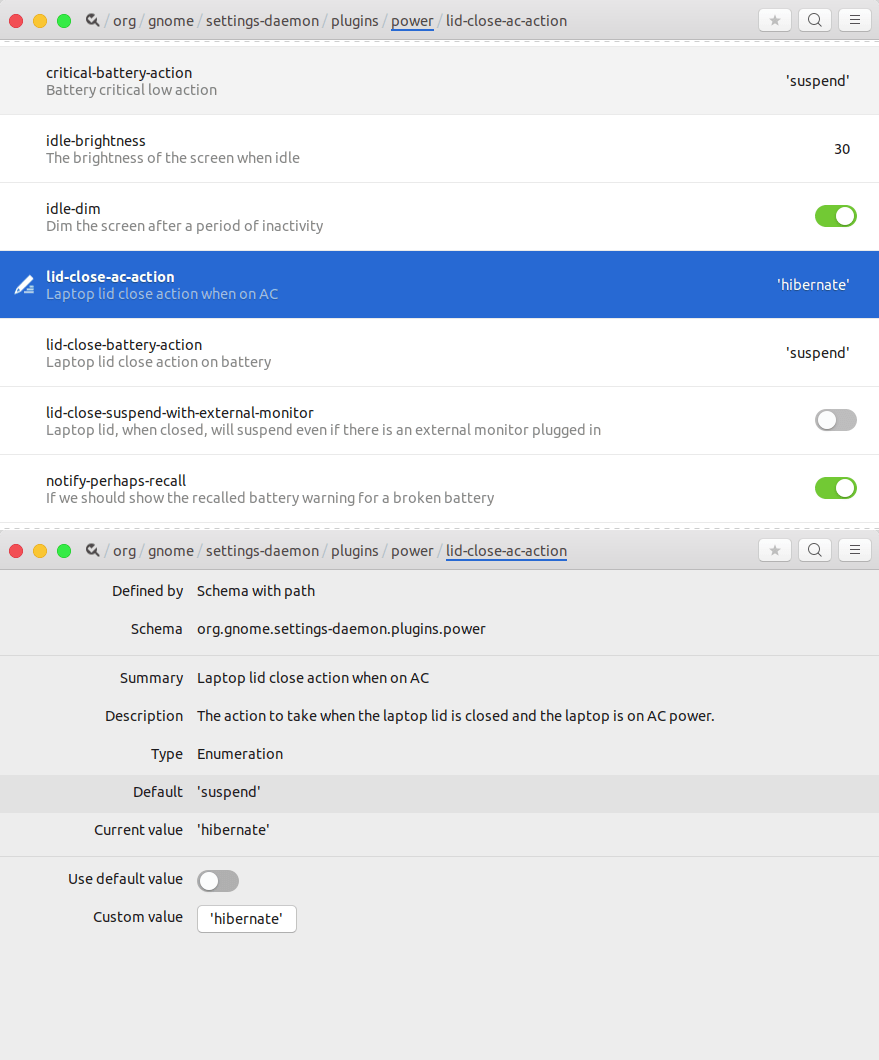Disable the idle-dim toggle
This screenshot has width=879, height=1060.
pos(836,216)
